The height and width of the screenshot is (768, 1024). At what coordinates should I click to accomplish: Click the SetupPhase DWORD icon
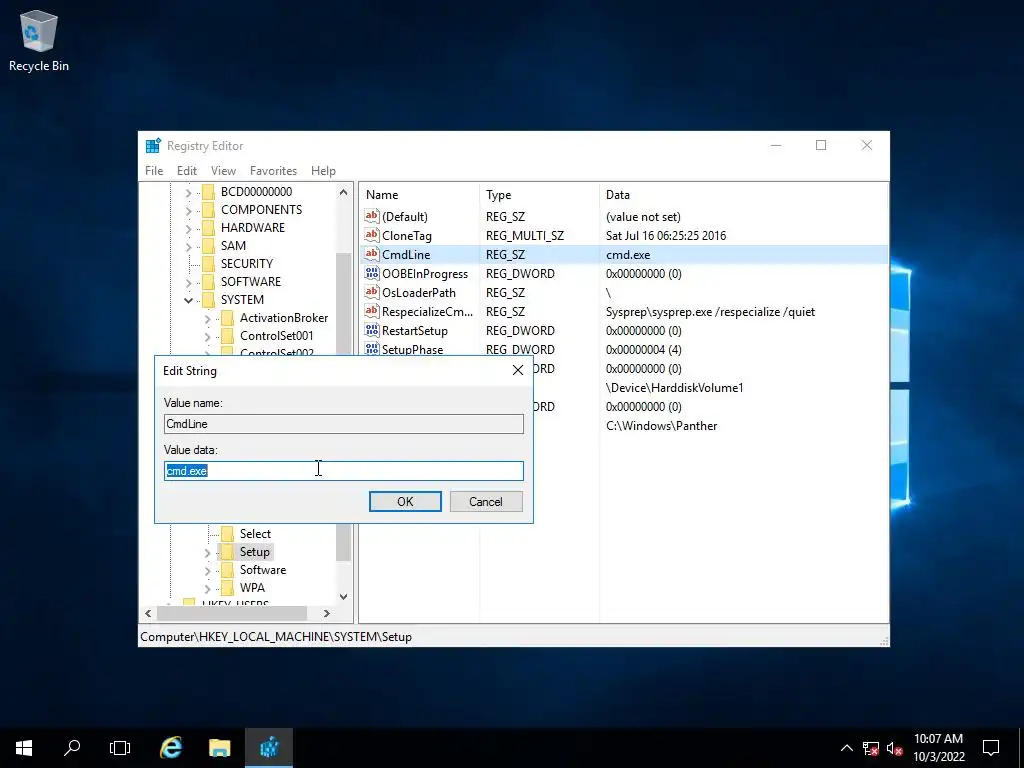[x=372, y=349]
